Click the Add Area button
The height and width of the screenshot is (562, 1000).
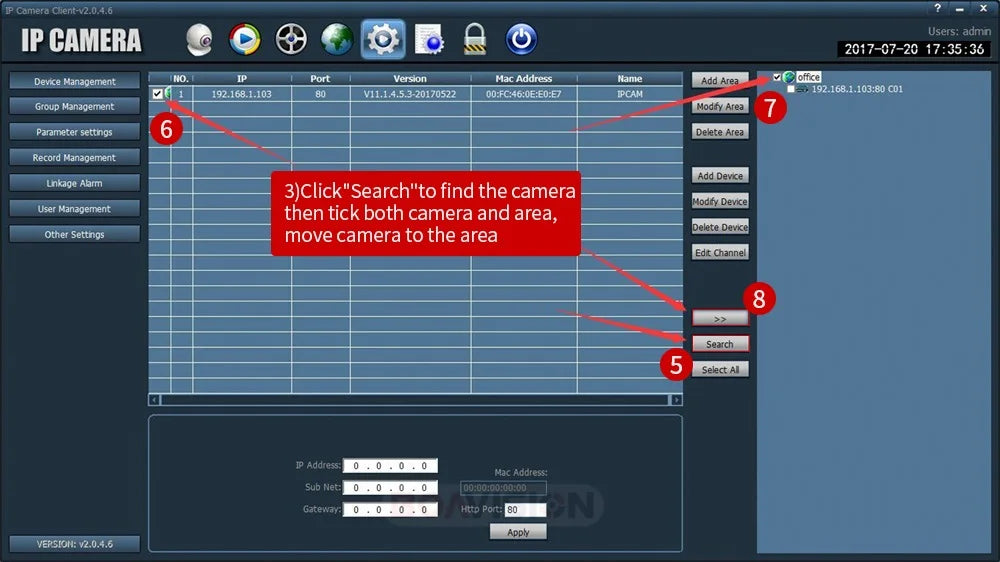pyautogui.click(x=720, y=80)
